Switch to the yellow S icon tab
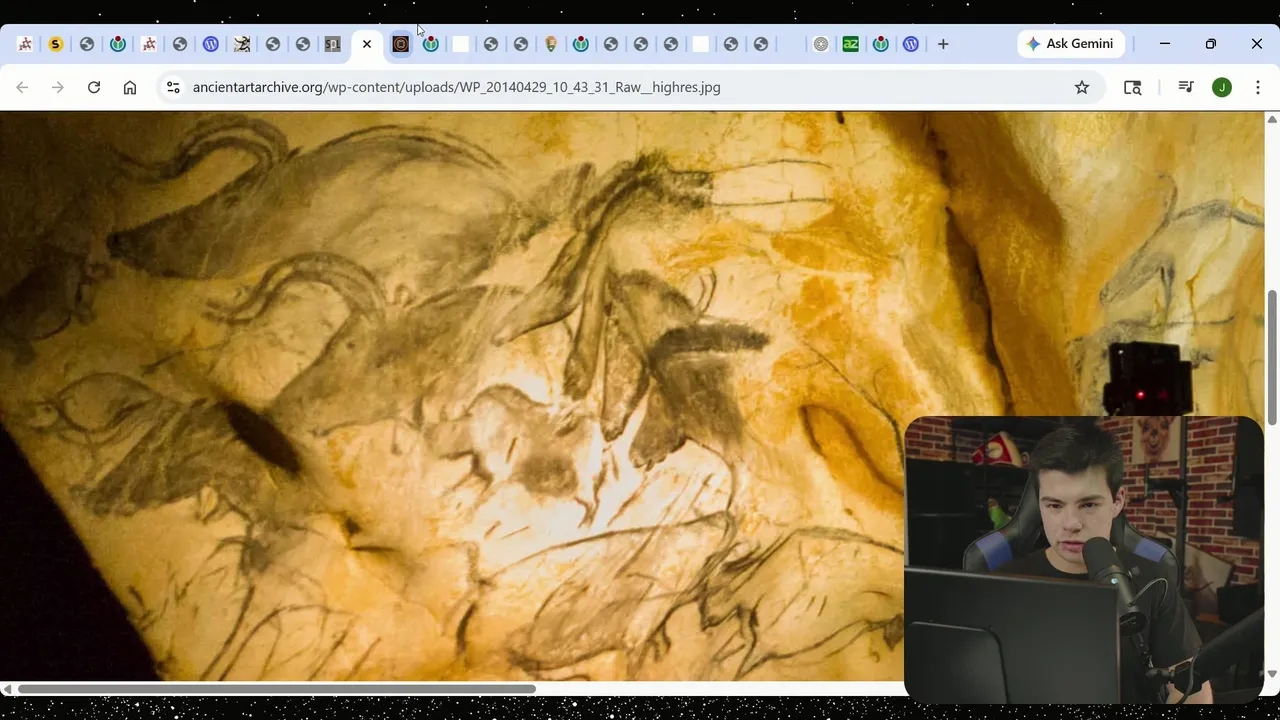This screenshot has width=1280, height=720. pyautogui.click(x=56, y=44)
